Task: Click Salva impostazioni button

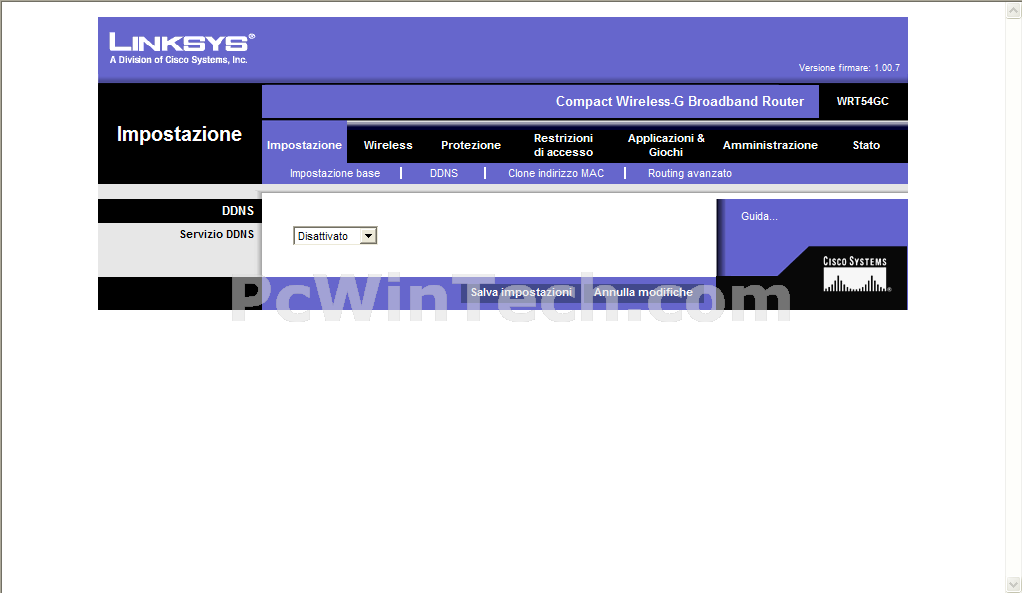Action: click(521, 292)
